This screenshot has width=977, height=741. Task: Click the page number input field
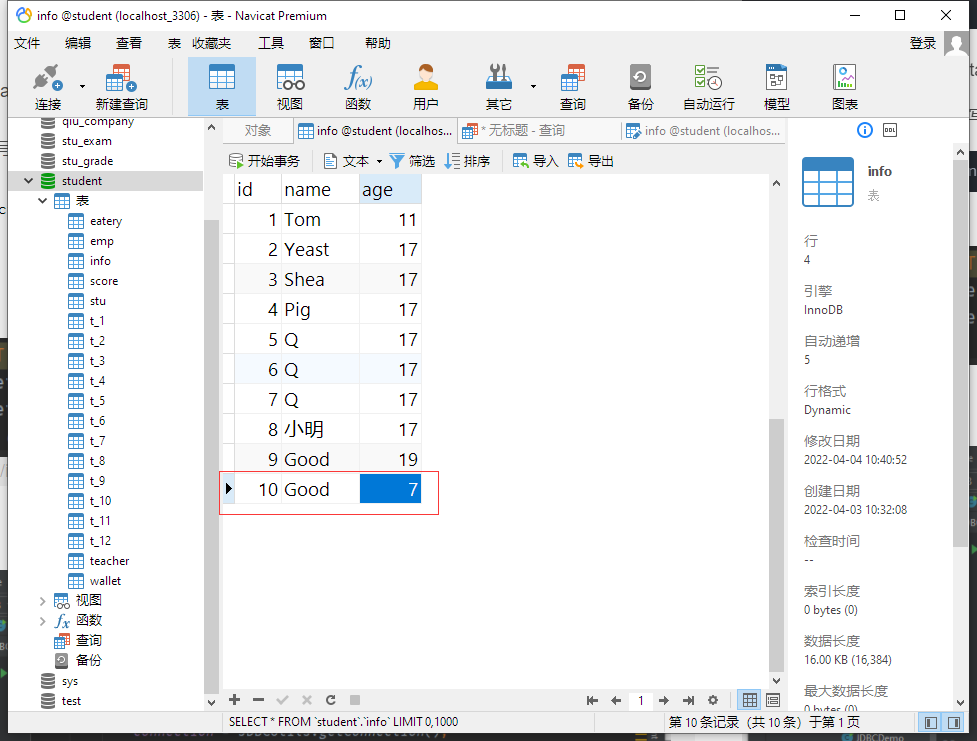point(640,700)
